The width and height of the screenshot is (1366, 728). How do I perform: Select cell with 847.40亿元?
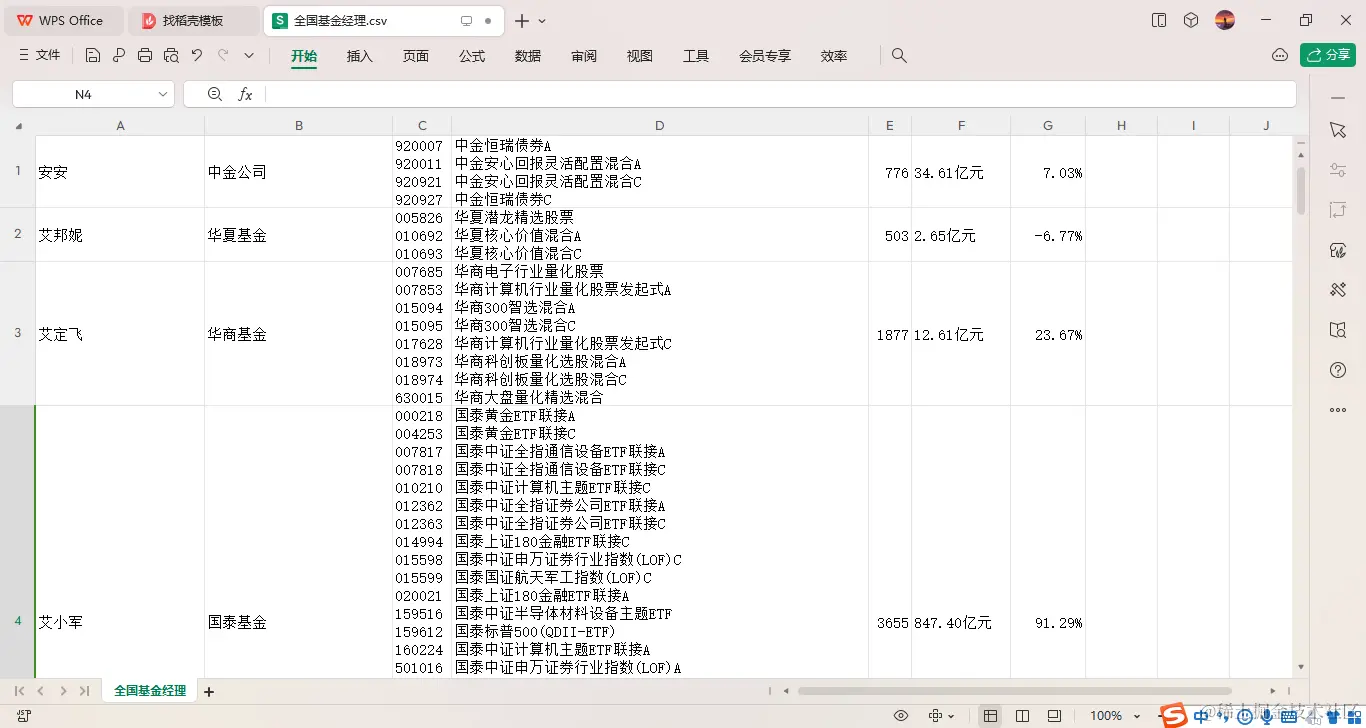pyautogui.click(x=961, y=622)
